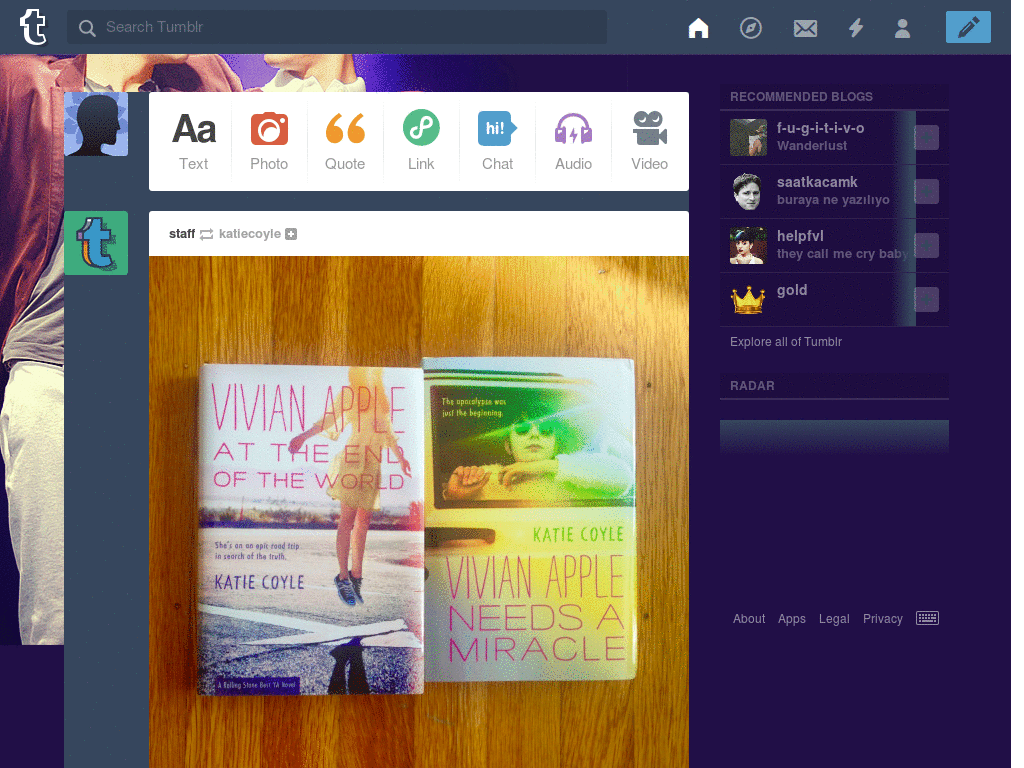Click the f-u-g-i-t-i-v-o avatar
The image size is (1024, 768).
748,137
